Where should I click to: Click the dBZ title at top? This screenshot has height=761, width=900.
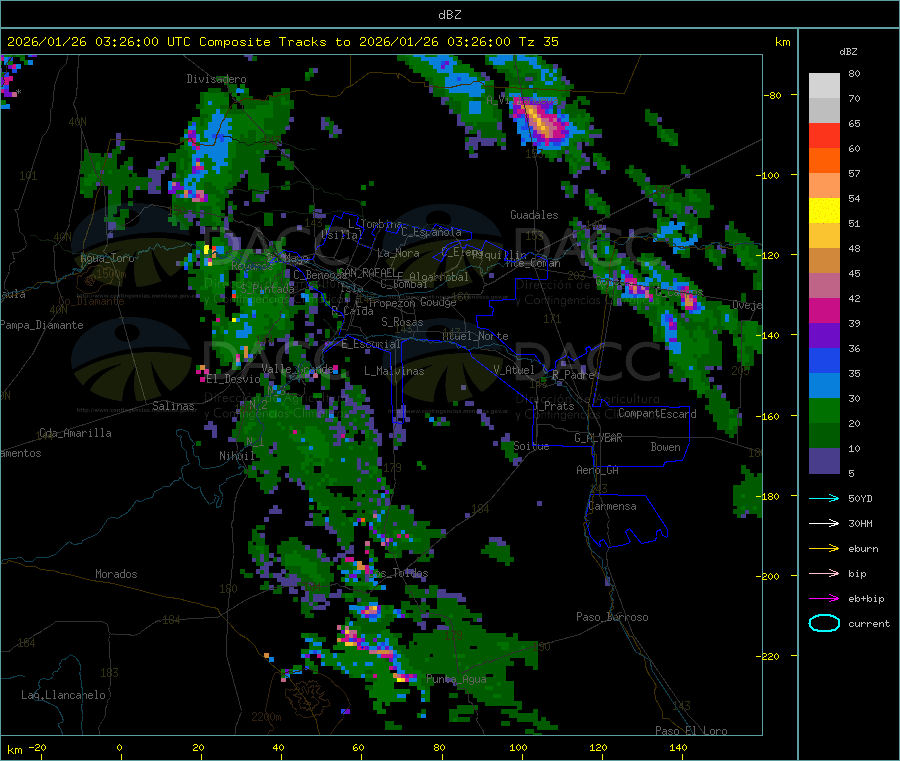pyautogui.click(x=449, y=15)
